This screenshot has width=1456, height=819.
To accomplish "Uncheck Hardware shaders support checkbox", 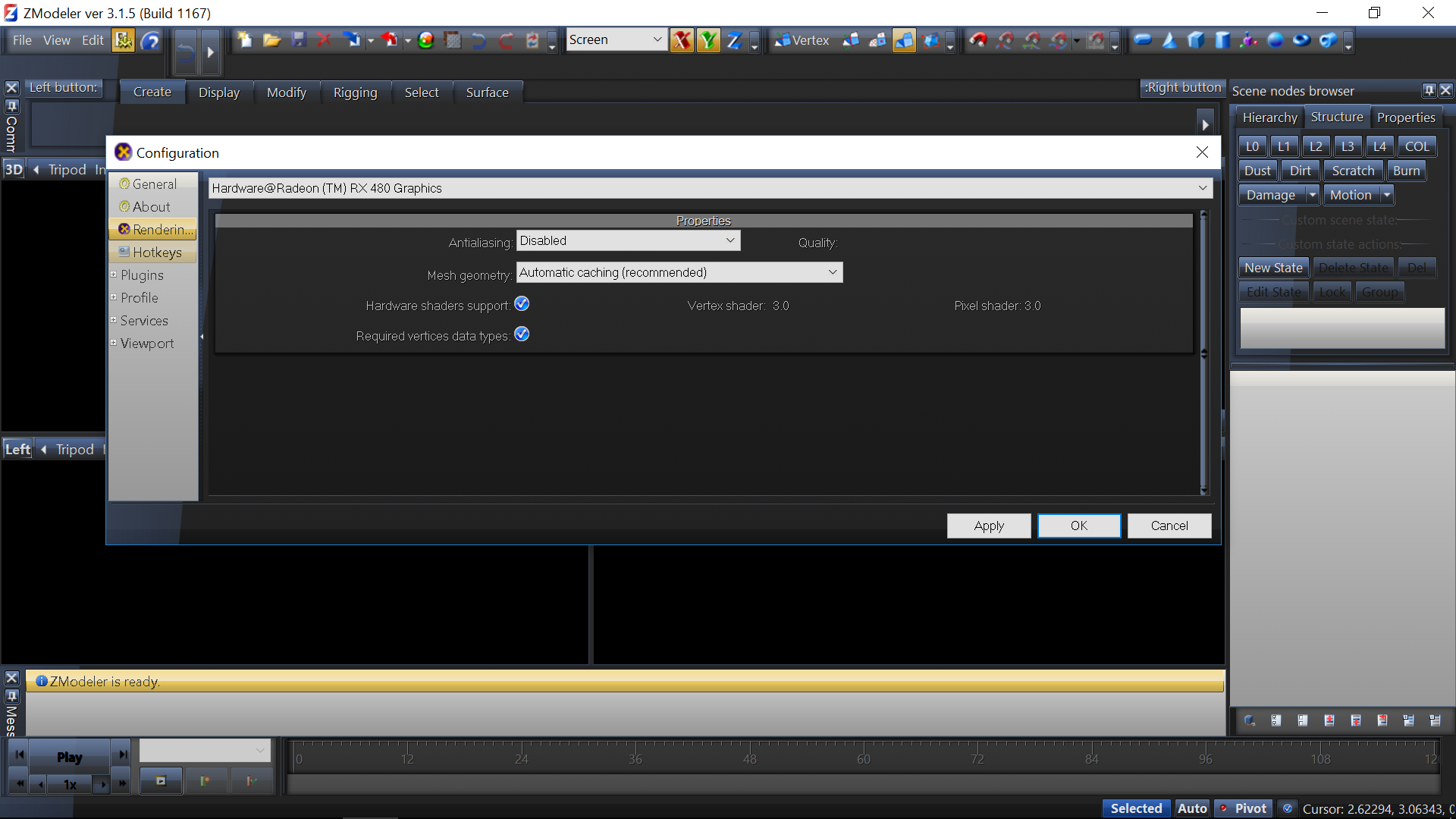I will (522, 304).
